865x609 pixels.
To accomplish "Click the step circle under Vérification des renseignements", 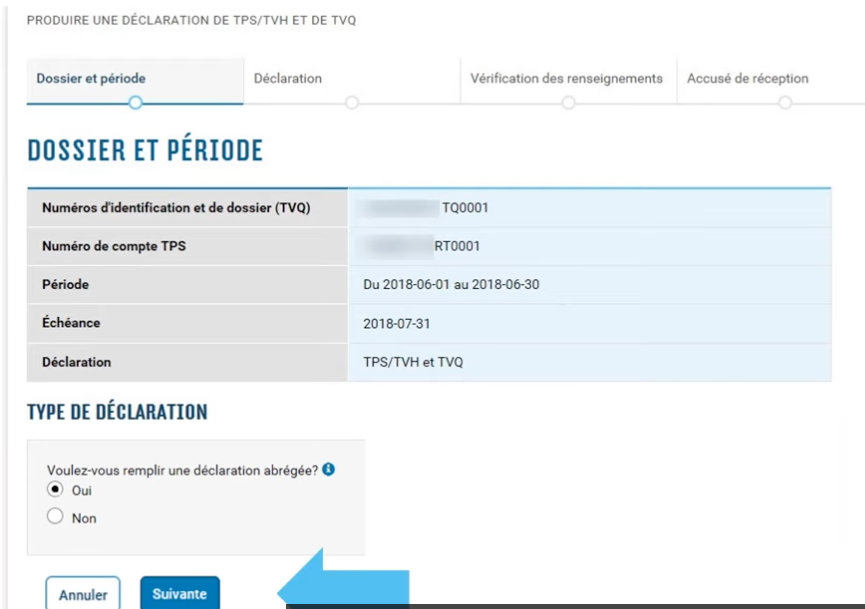I will point(568,102).
